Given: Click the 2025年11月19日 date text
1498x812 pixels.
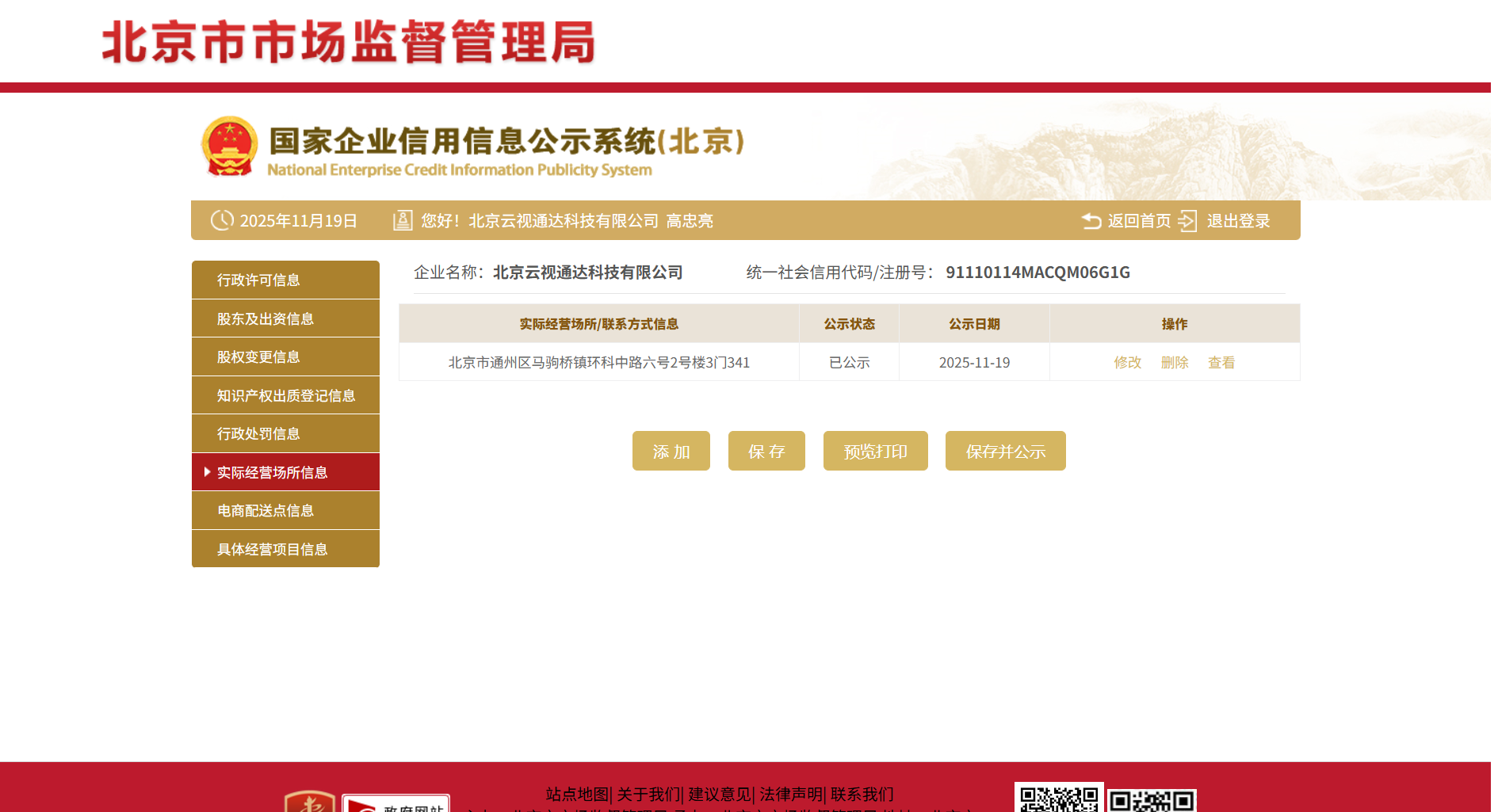Looking at the screenshot, I should coord(299,221).
